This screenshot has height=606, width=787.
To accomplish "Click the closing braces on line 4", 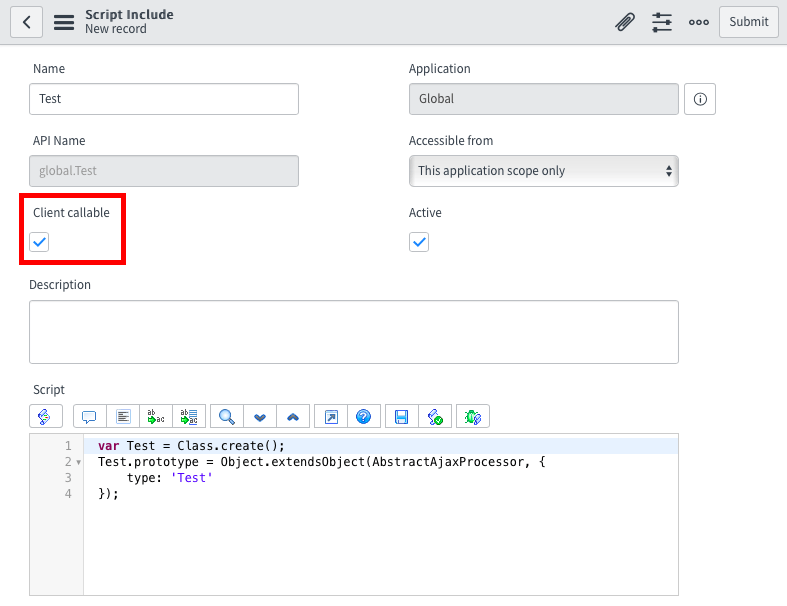I will tap(108, 494).
